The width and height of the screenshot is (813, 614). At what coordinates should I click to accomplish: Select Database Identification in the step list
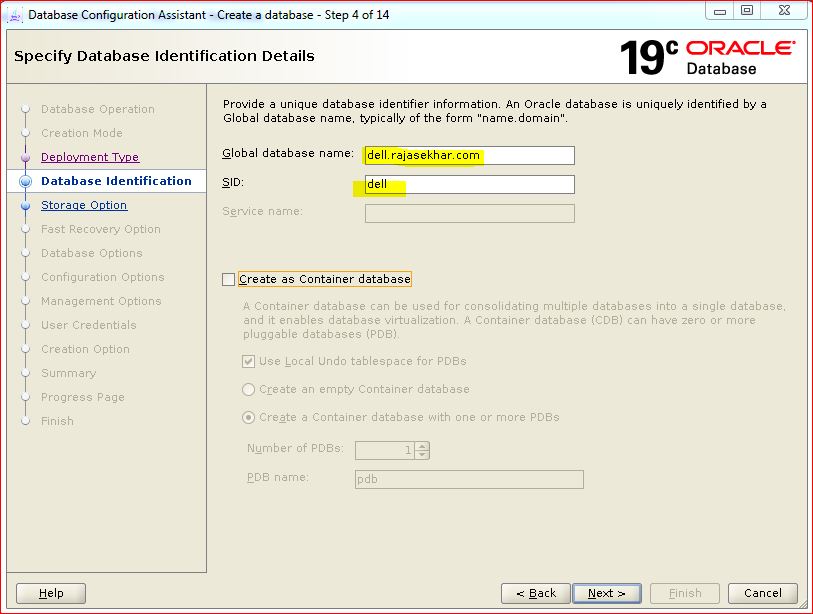116,181
